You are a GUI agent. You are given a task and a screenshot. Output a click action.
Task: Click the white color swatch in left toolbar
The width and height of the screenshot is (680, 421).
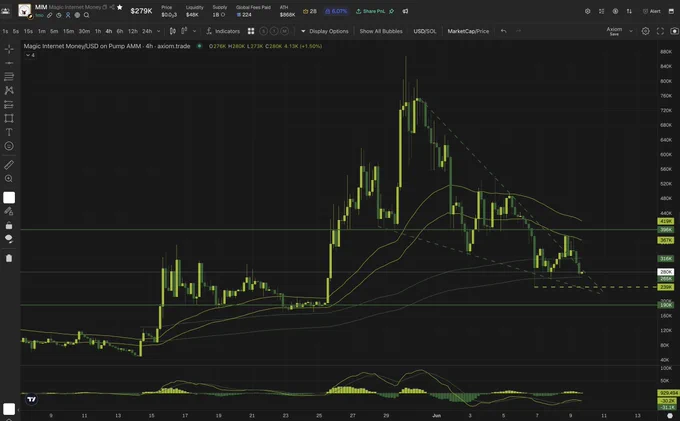coord(9,198)
